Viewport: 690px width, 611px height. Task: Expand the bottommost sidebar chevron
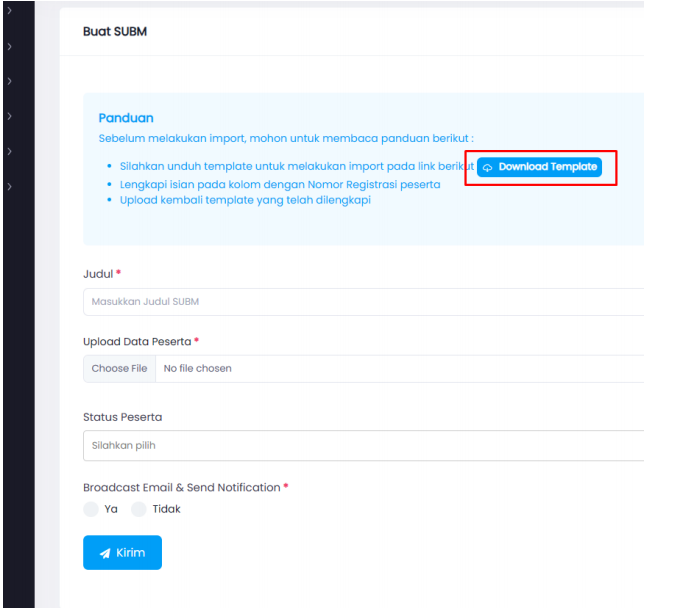[9, 186]
